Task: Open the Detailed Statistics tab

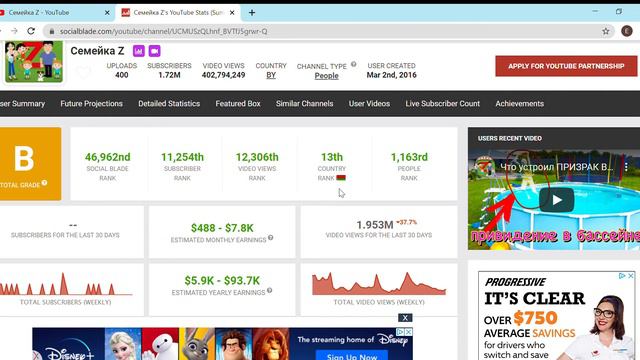Action: [169, 104]
